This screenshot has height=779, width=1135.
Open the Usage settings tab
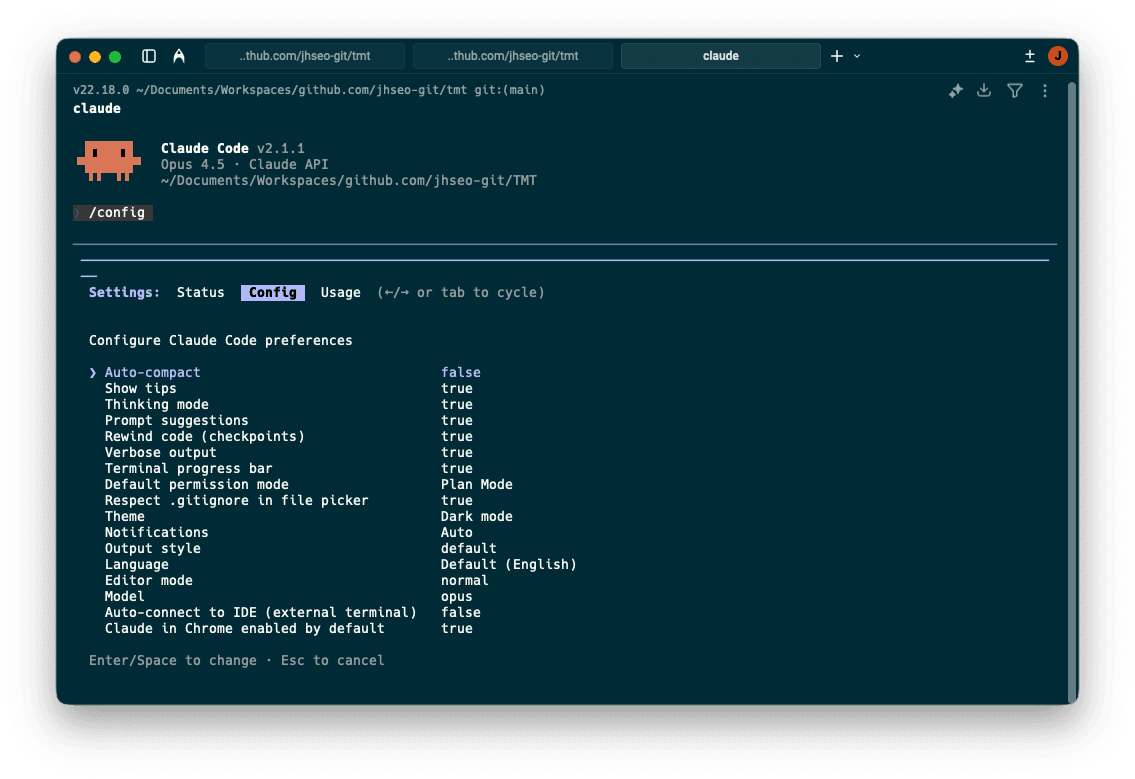click(x=340, y=293)
